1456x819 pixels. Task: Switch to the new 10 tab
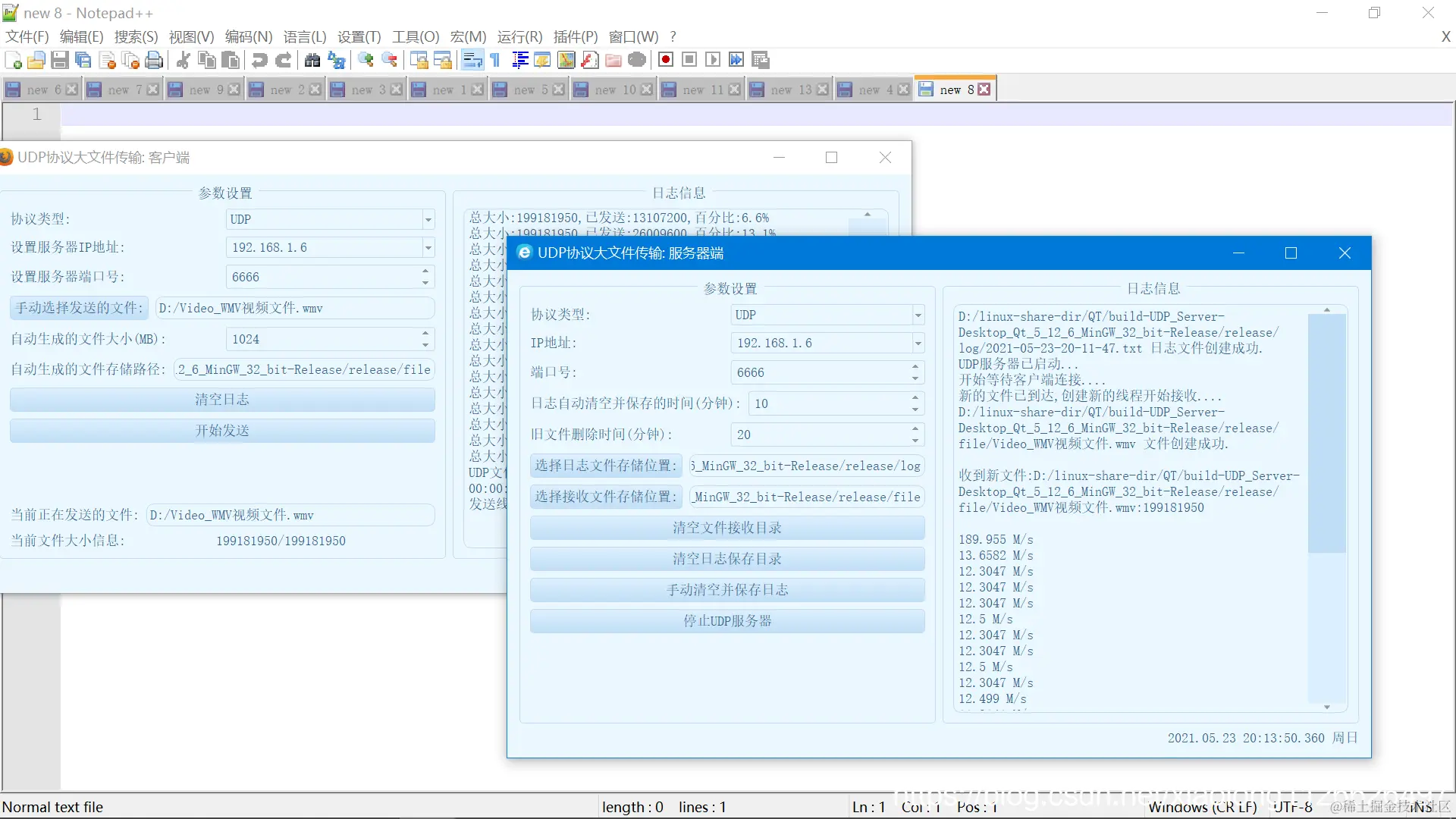[x=614, y=89]
